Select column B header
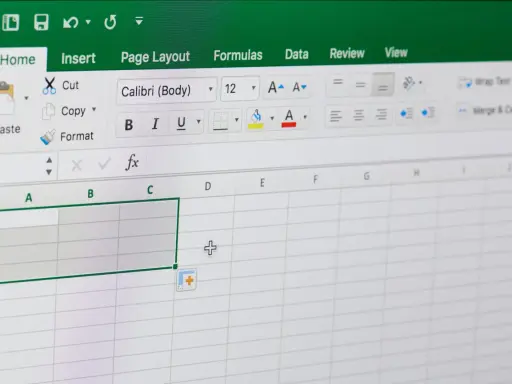Screen dimensions: 512x384 [x=90, y=194]
